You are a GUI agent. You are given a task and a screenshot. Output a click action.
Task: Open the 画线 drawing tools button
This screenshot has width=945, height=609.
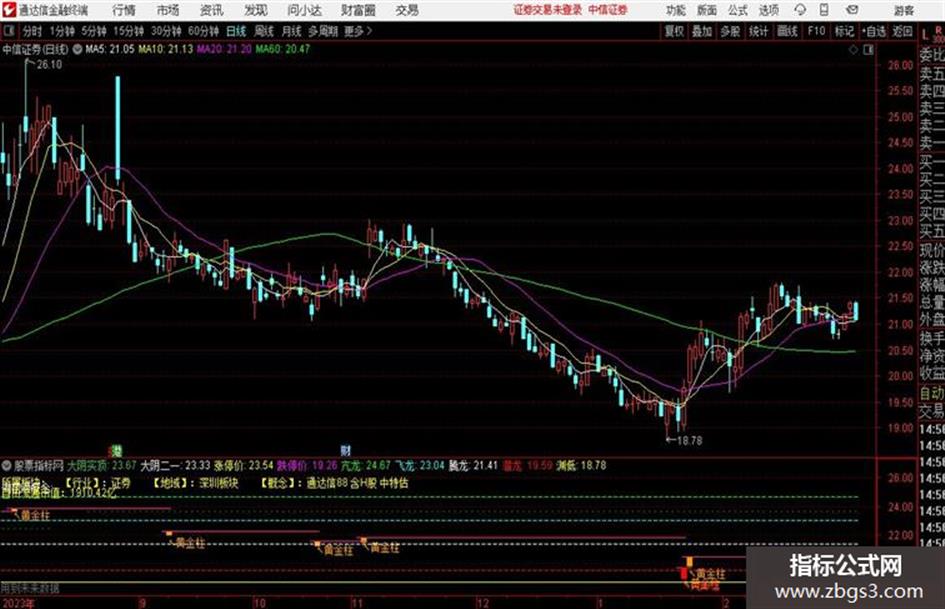point(788,31)
